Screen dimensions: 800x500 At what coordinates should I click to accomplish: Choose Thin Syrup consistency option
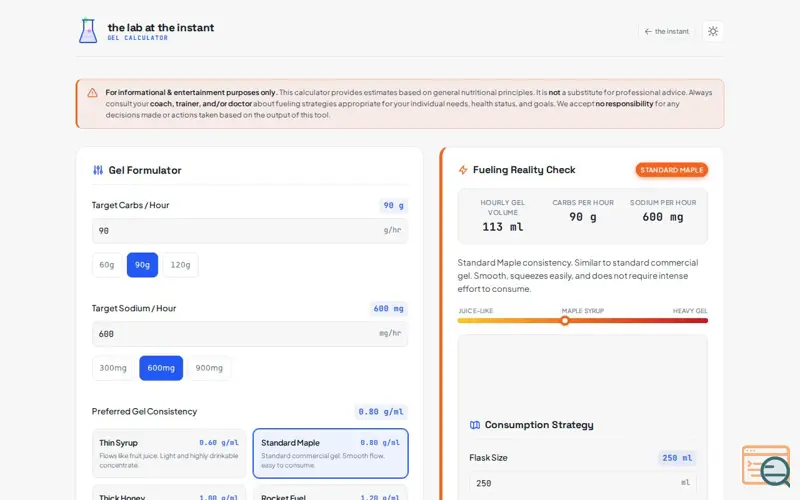pyautogui.click(x=169, y=453)
